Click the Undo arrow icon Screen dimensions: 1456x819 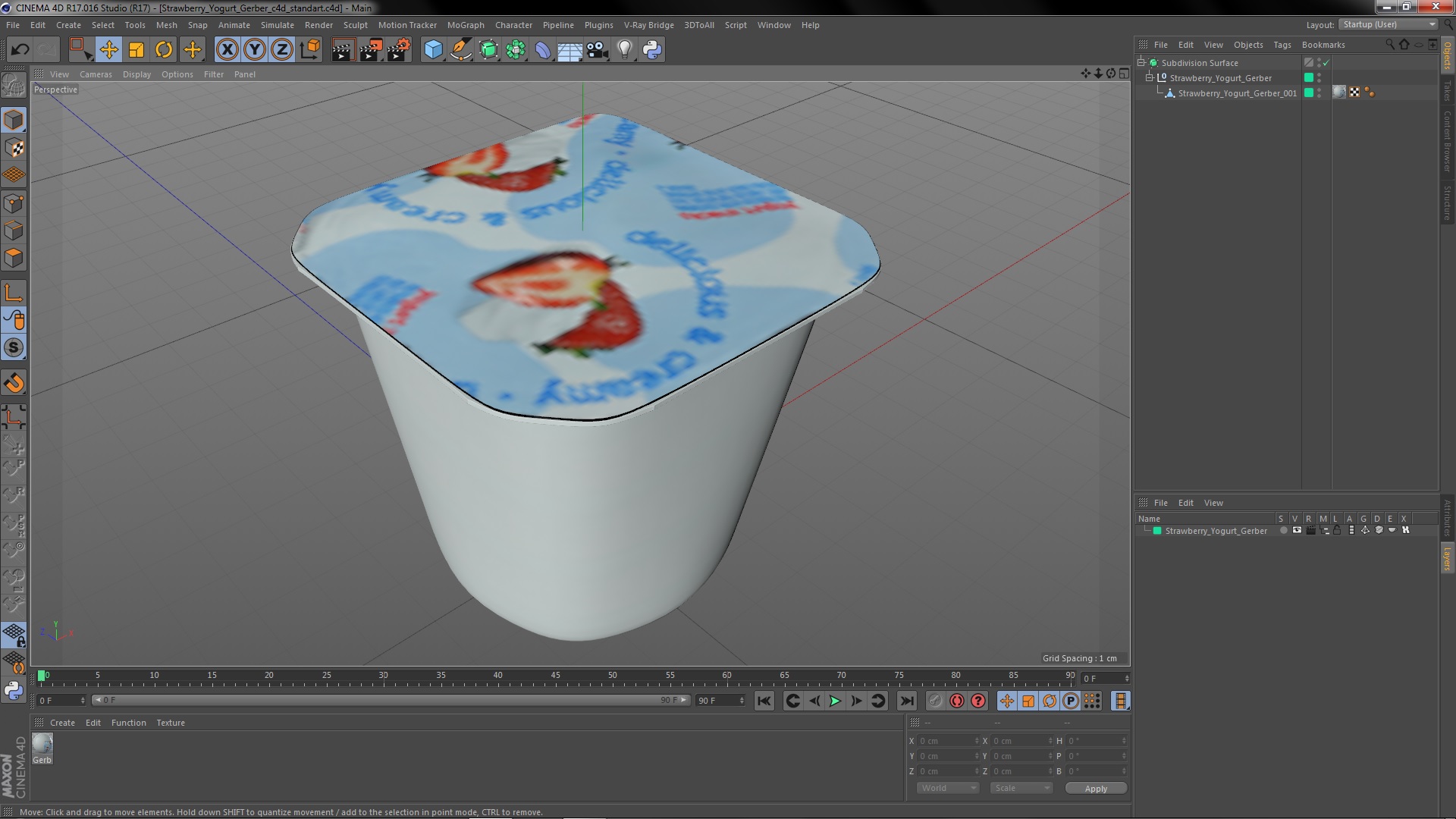pyautogui.click(x=20, y=50)
